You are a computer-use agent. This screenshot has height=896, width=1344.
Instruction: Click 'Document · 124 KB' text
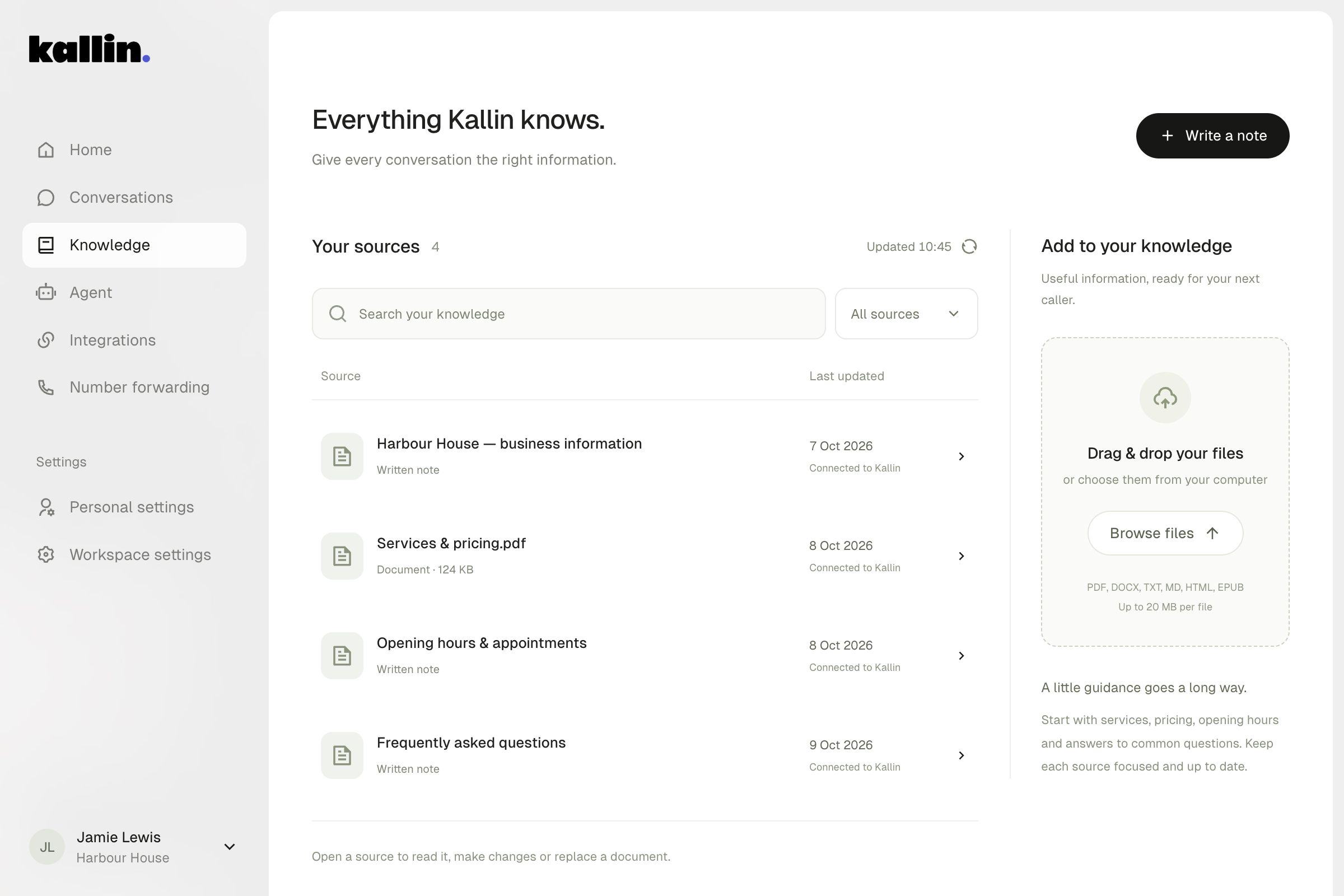click(424, 570)
